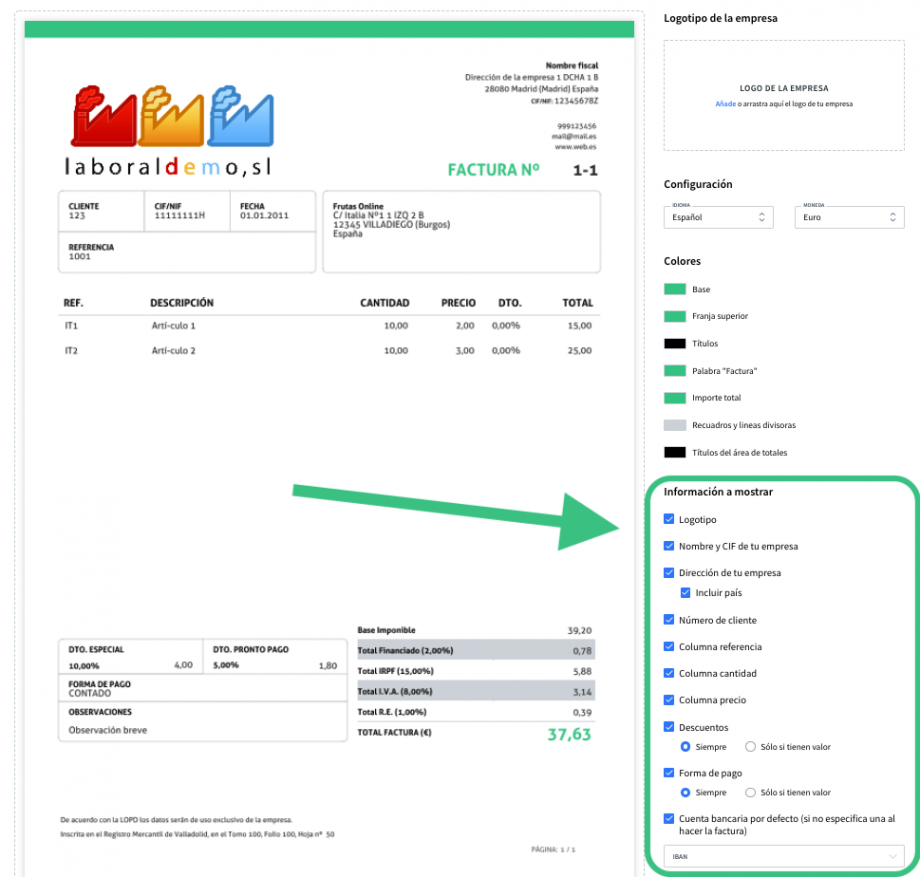The image size is (920, 877).
Task: Click the "Añade" logo upload link
Action: [725, 104]
